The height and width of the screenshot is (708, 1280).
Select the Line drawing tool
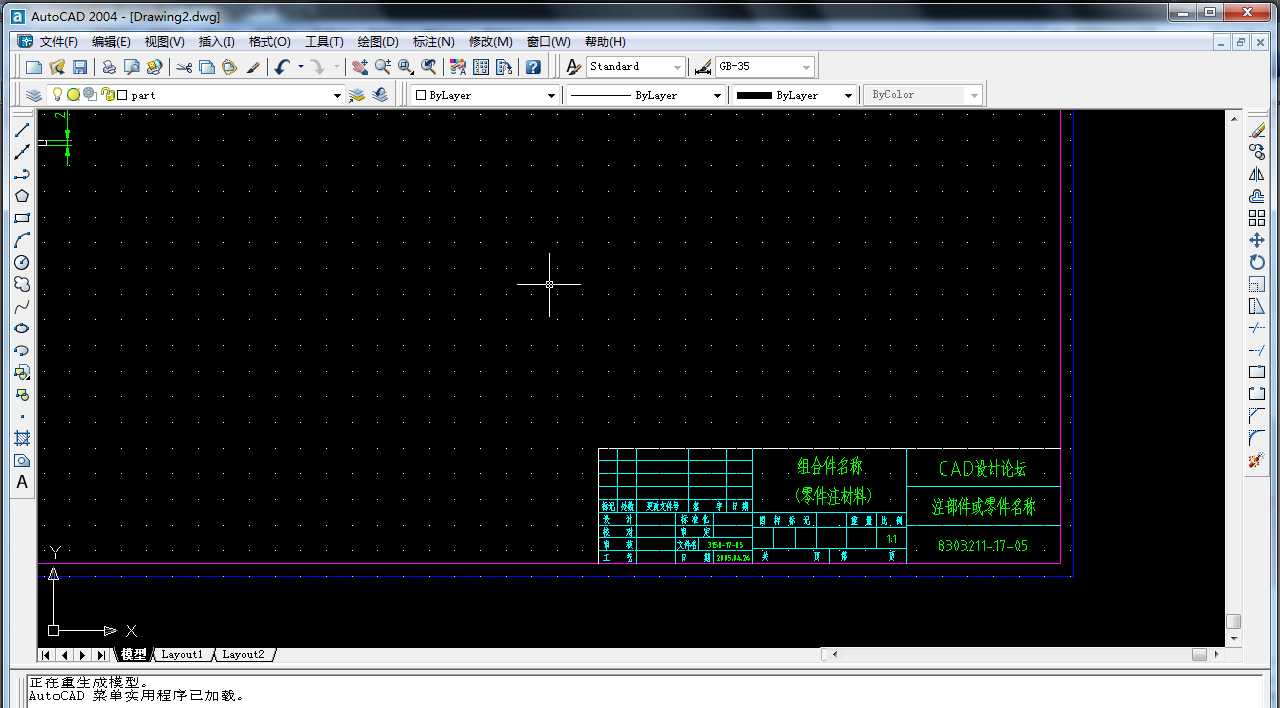click(x=22, y=130)
